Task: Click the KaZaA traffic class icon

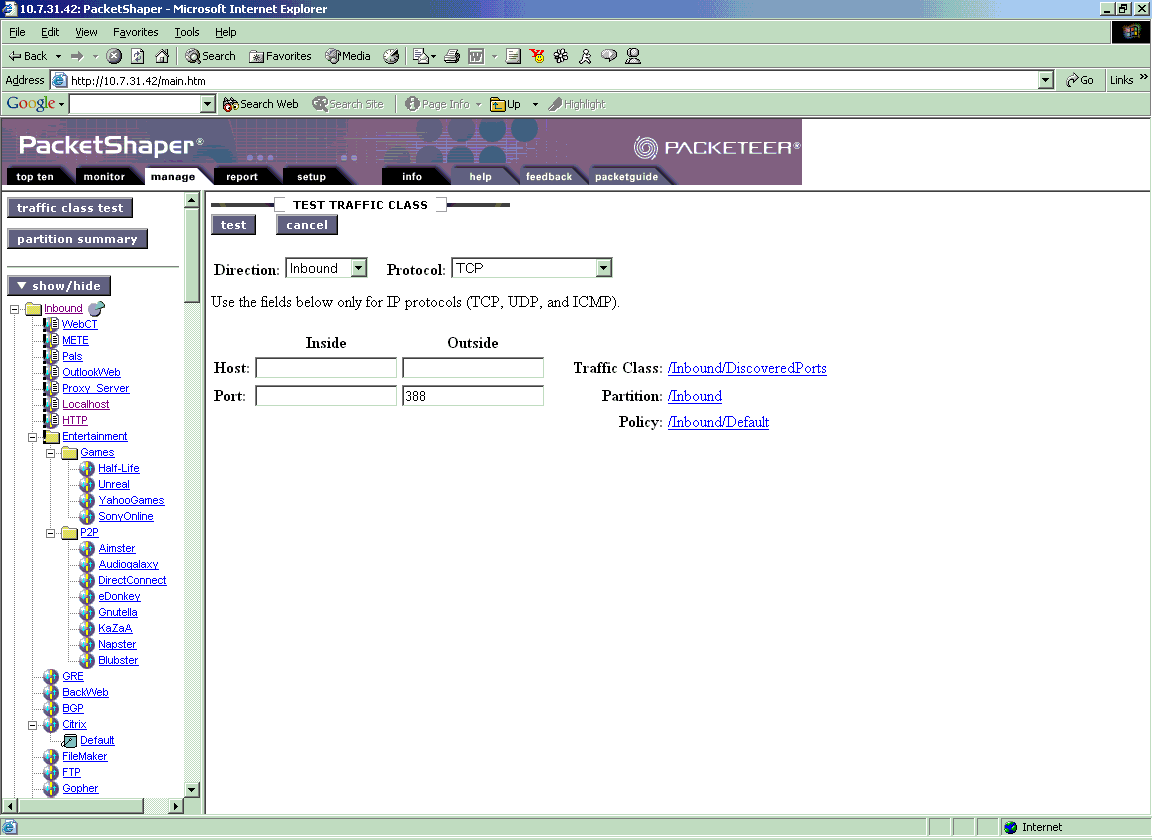Action: pos(87,629)
